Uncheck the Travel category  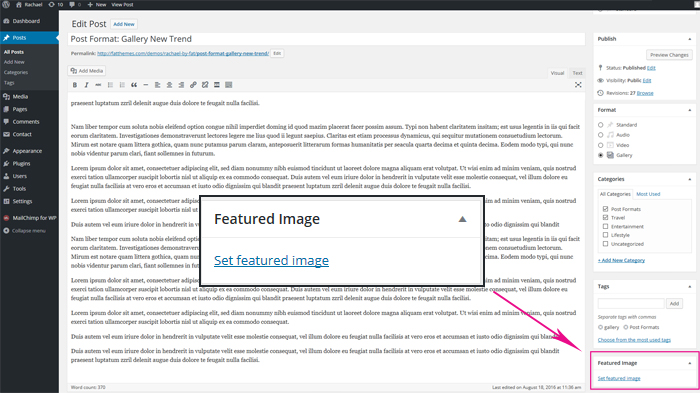[x=605, y=217]
